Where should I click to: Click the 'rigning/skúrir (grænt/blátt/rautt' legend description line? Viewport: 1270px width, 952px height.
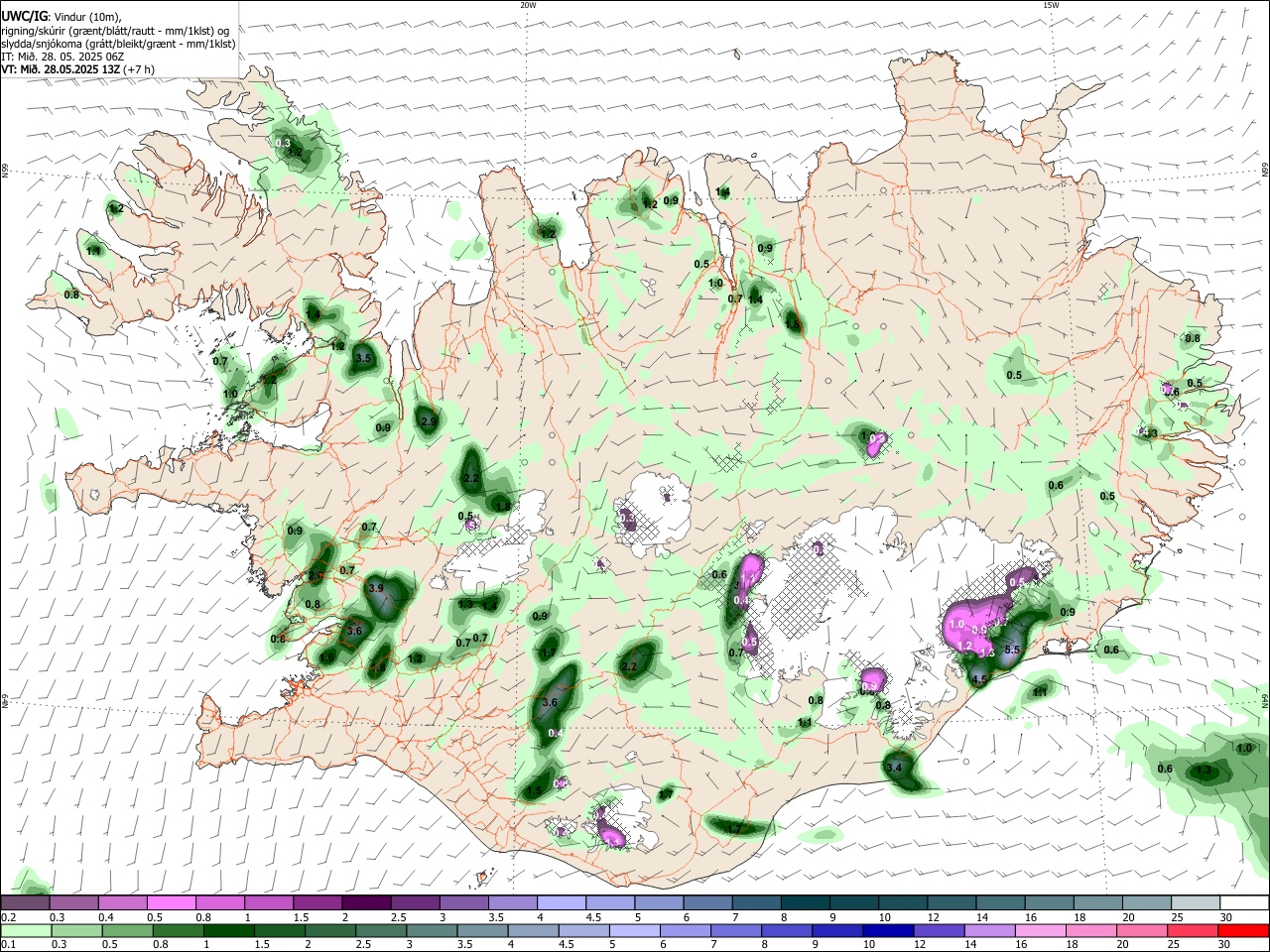click(116, 30)
